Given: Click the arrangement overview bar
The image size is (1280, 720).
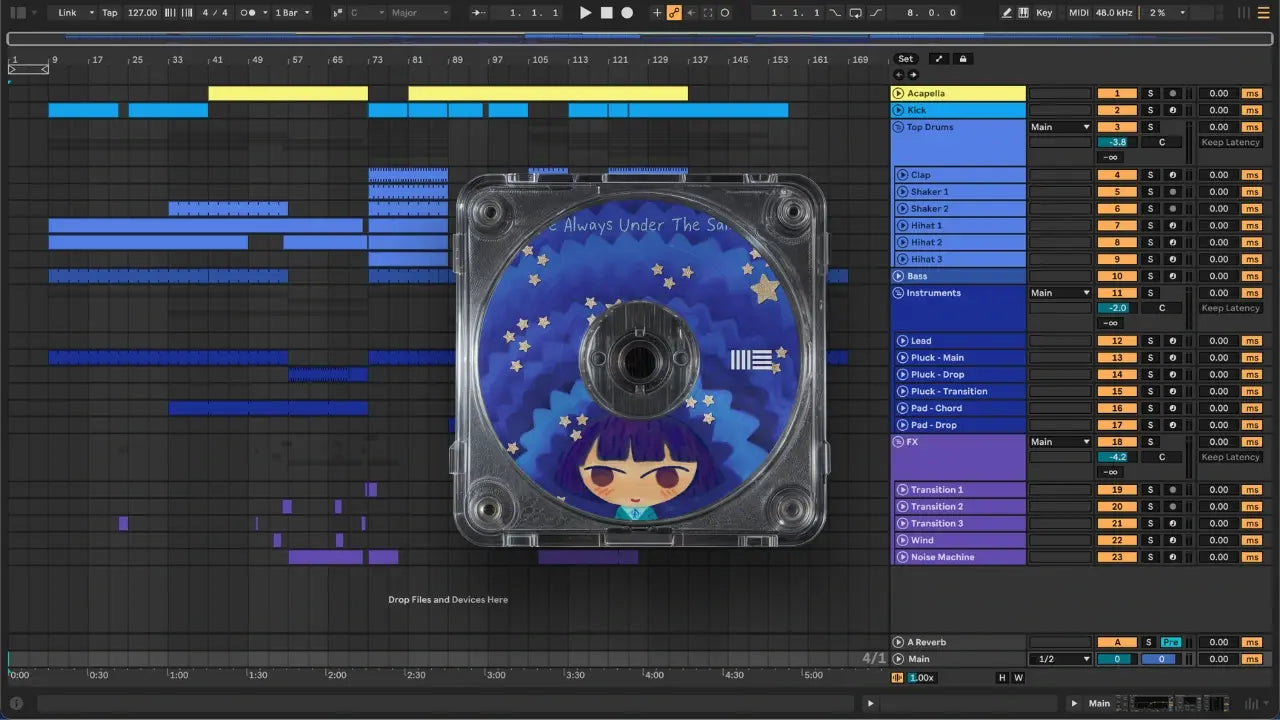Looking at the screenshot, I should [x=640, y=39].
